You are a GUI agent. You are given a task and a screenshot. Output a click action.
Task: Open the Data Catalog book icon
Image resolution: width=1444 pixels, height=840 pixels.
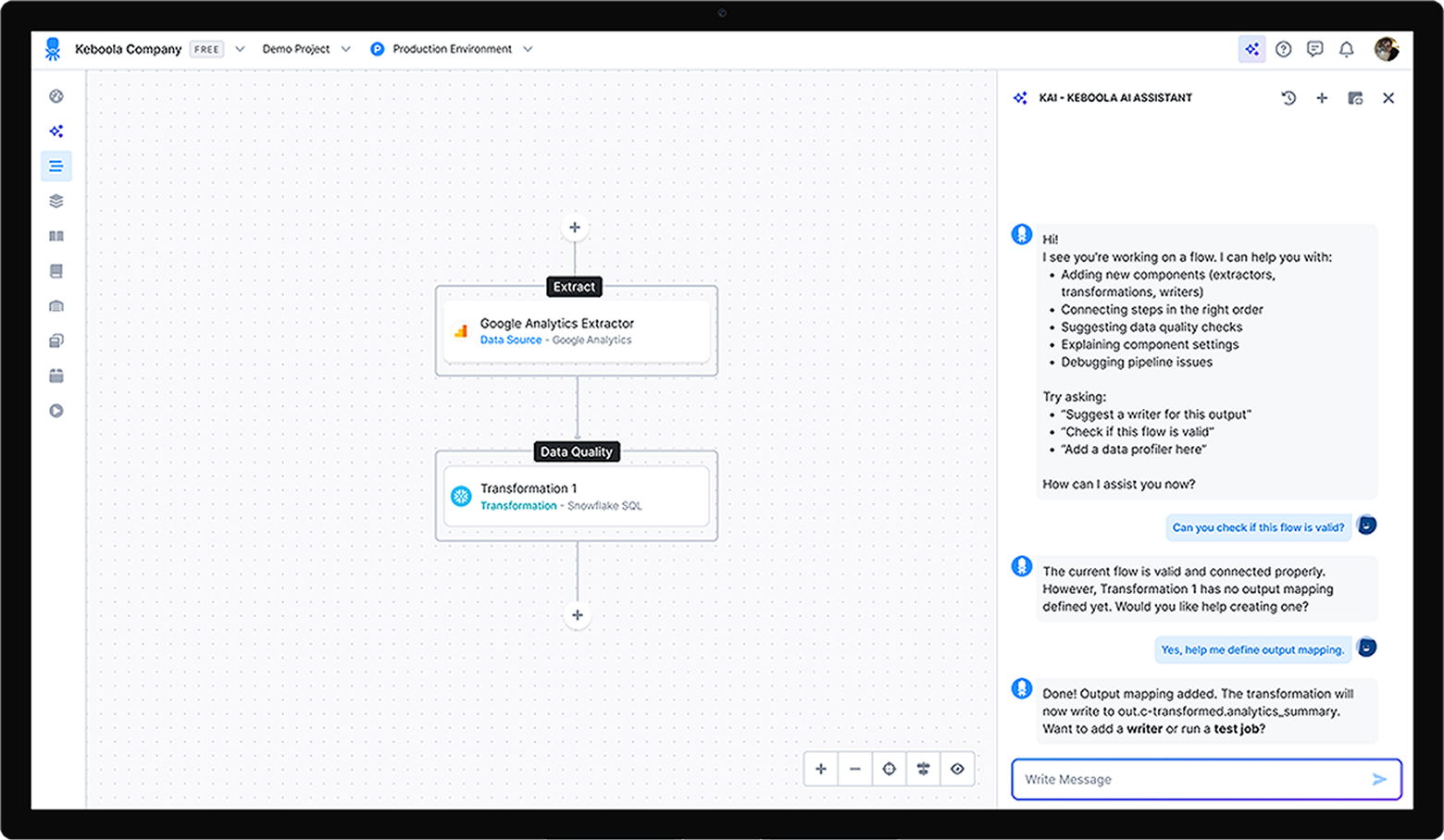[x=56, y=236]
